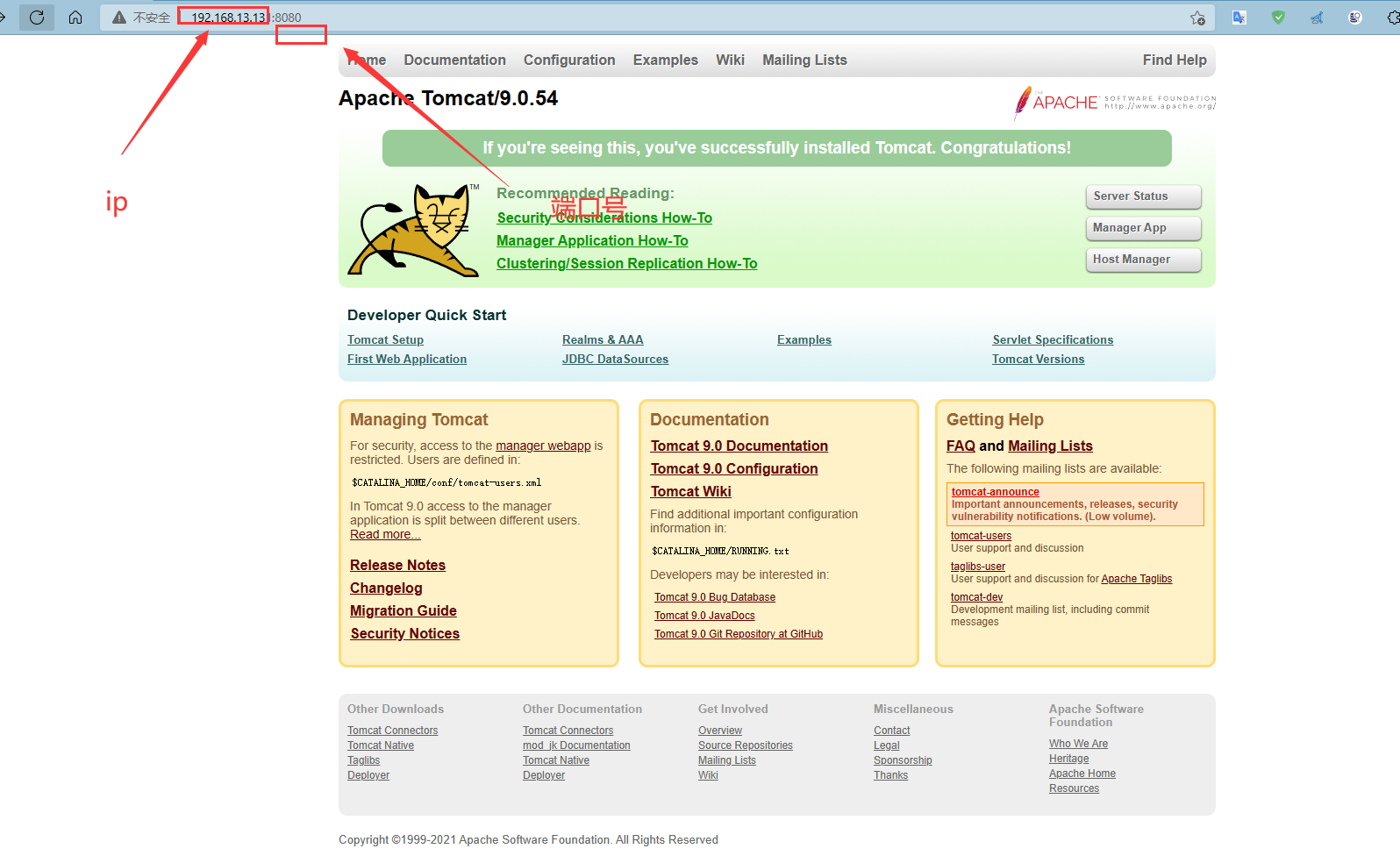Viewport: 1400px width, 863px height.
Task: Open the Google Translate extension icon
Action: [x=1239, y=18]
